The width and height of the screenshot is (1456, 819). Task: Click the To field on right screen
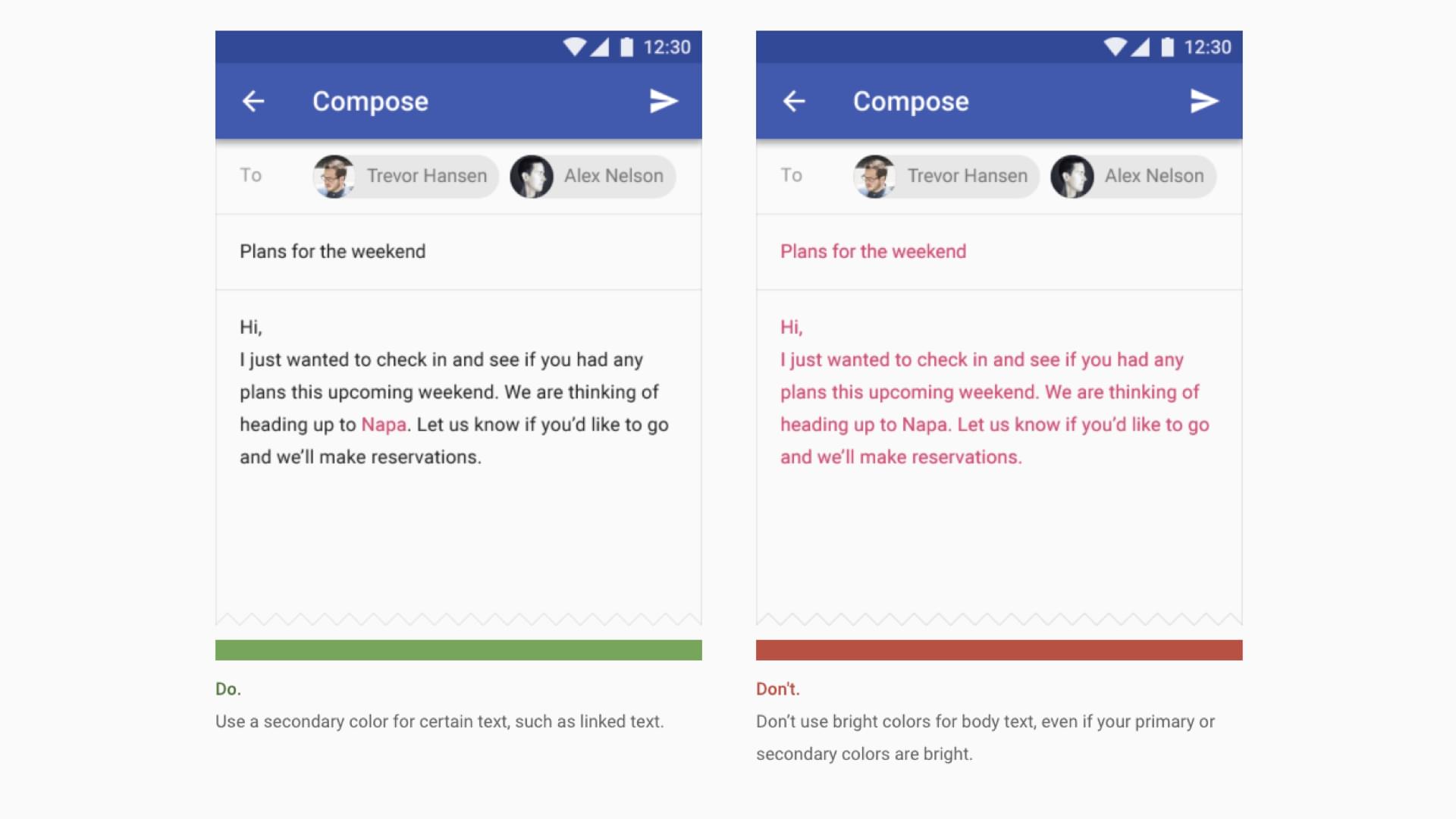pos(790,176)
